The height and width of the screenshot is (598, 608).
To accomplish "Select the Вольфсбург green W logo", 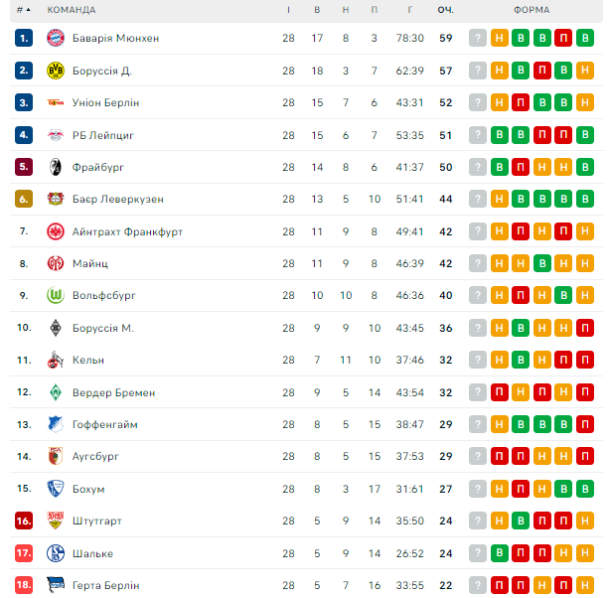I will tap(55, 295).
